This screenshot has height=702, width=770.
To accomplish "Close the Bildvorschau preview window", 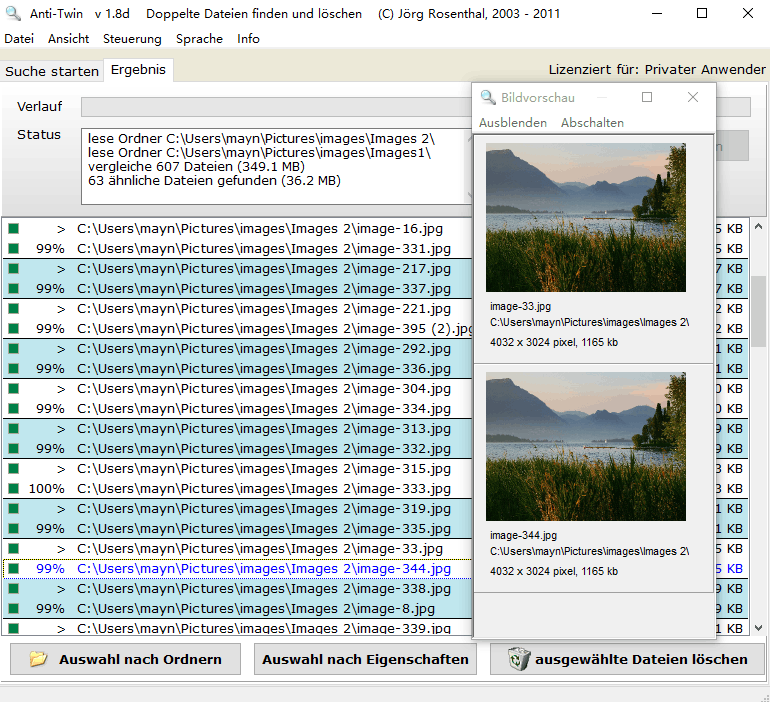I will pyautogui.click(x=693, y=97).
